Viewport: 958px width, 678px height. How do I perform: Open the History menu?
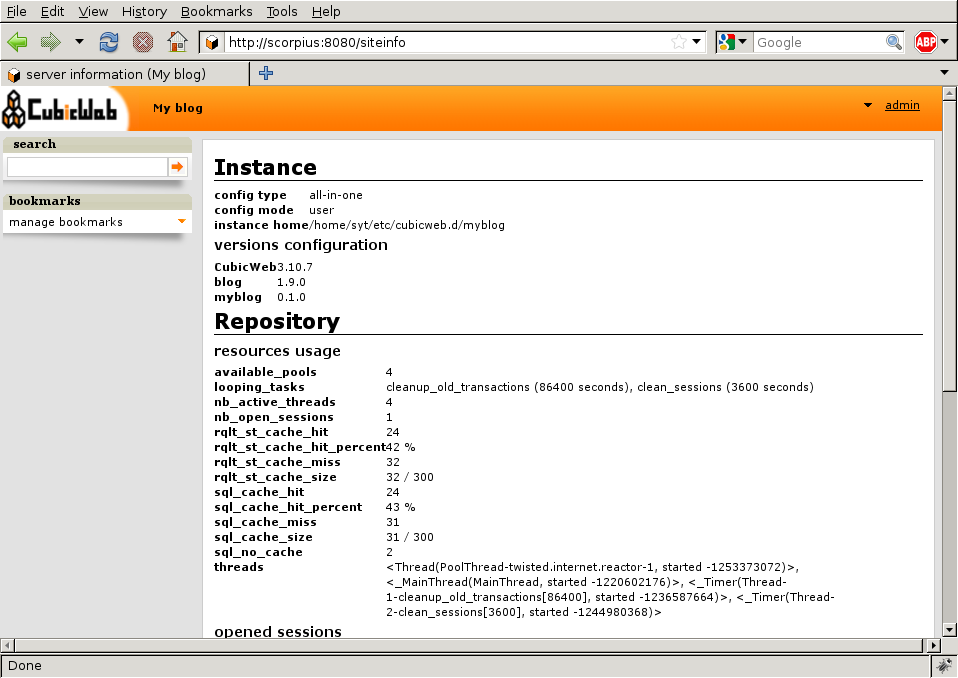point(144,11)
